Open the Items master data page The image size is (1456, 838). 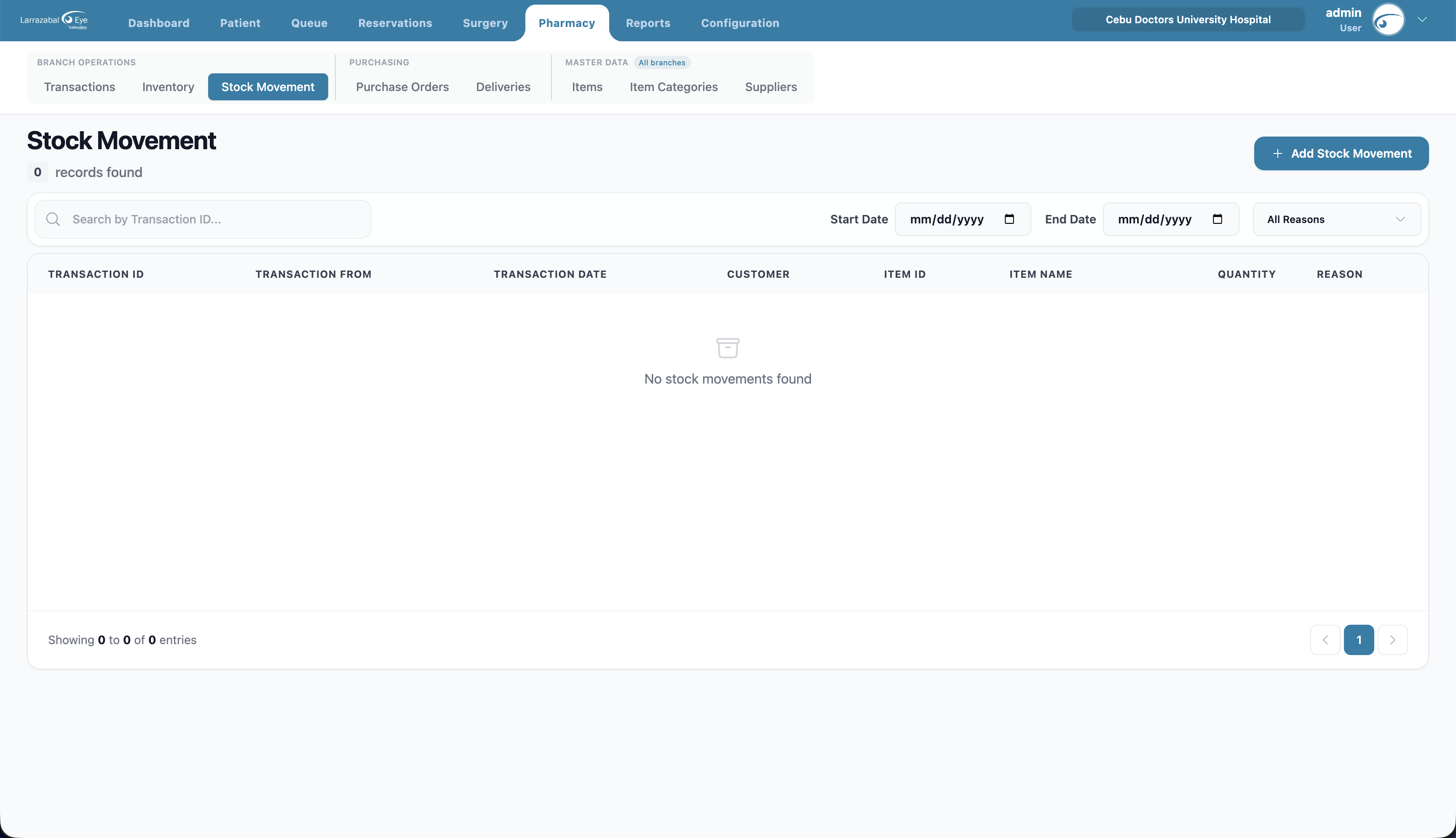point(587,87)
